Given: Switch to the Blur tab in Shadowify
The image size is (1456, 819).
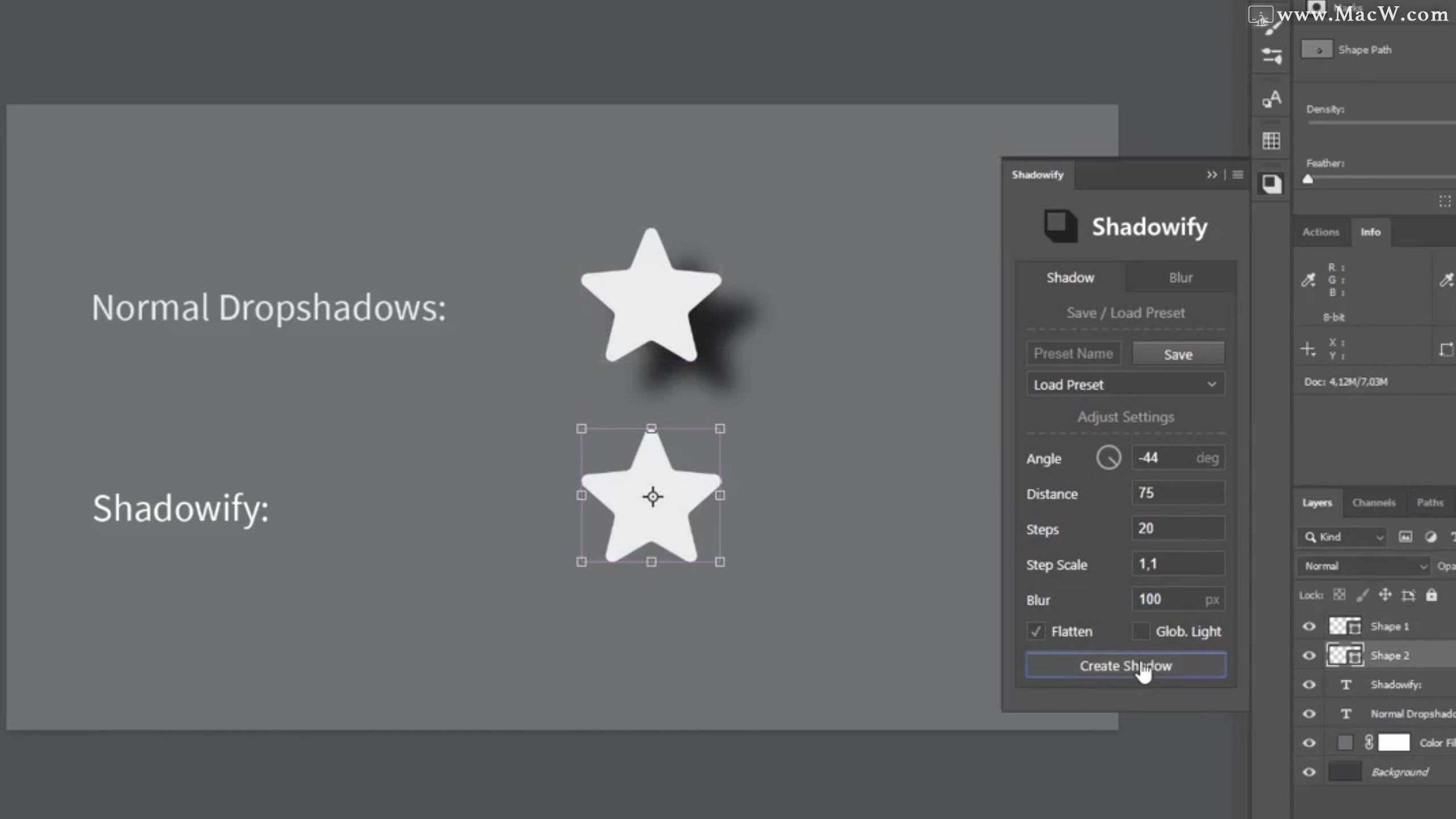Looking at the screenshot, I should point(1181,278).
